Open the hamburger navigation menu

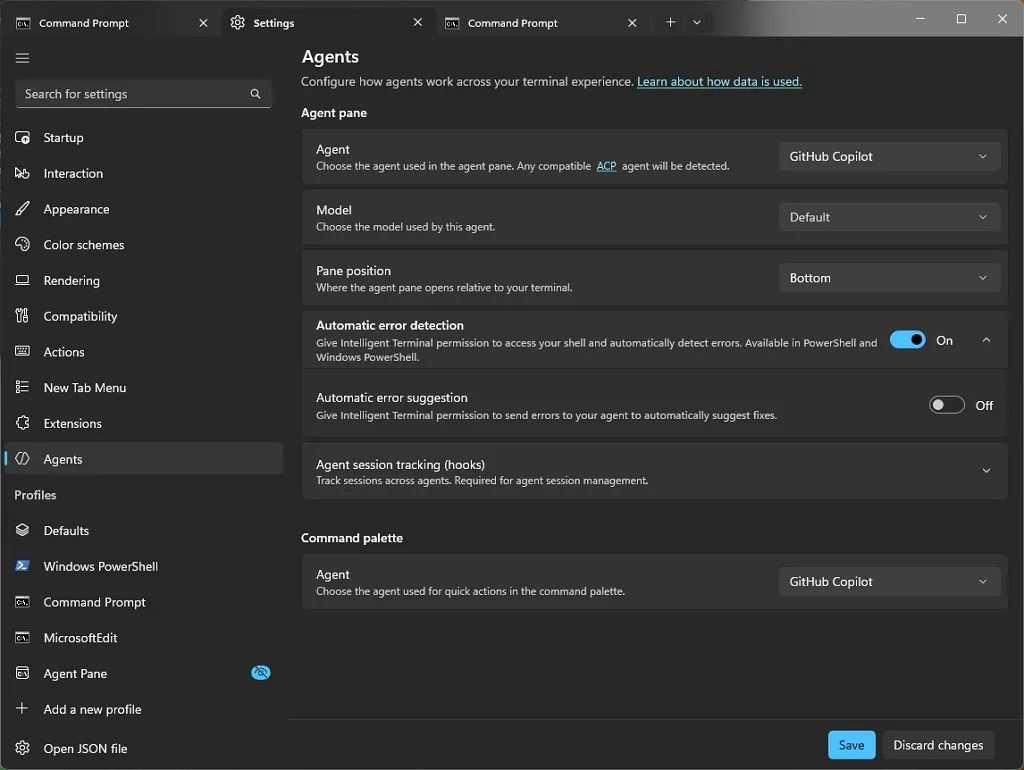(22, 58)
